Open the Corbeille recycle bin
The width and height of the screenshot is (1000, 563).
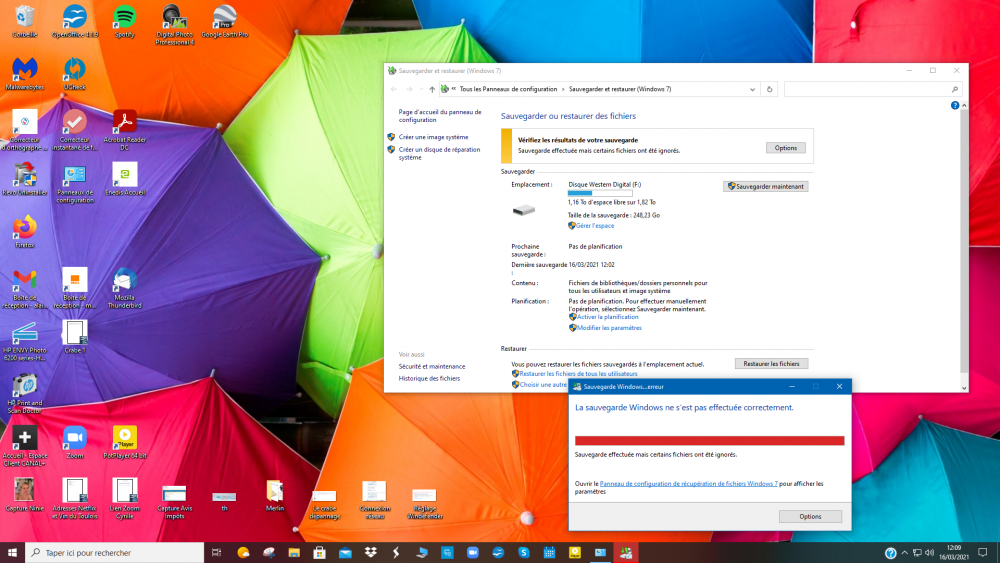(x=25, y=18)
